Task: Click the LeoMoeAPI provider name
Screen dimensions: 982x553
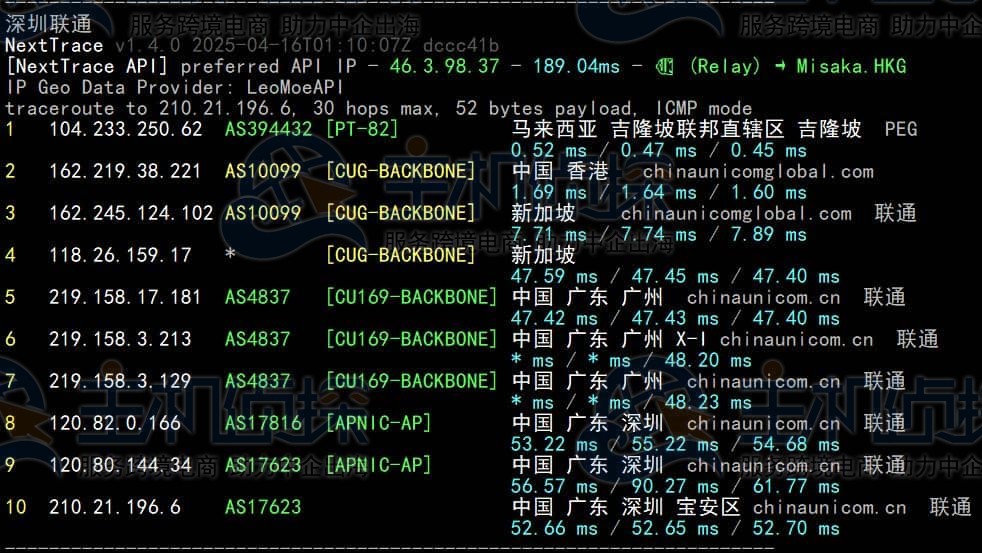Action: (294, 88)
